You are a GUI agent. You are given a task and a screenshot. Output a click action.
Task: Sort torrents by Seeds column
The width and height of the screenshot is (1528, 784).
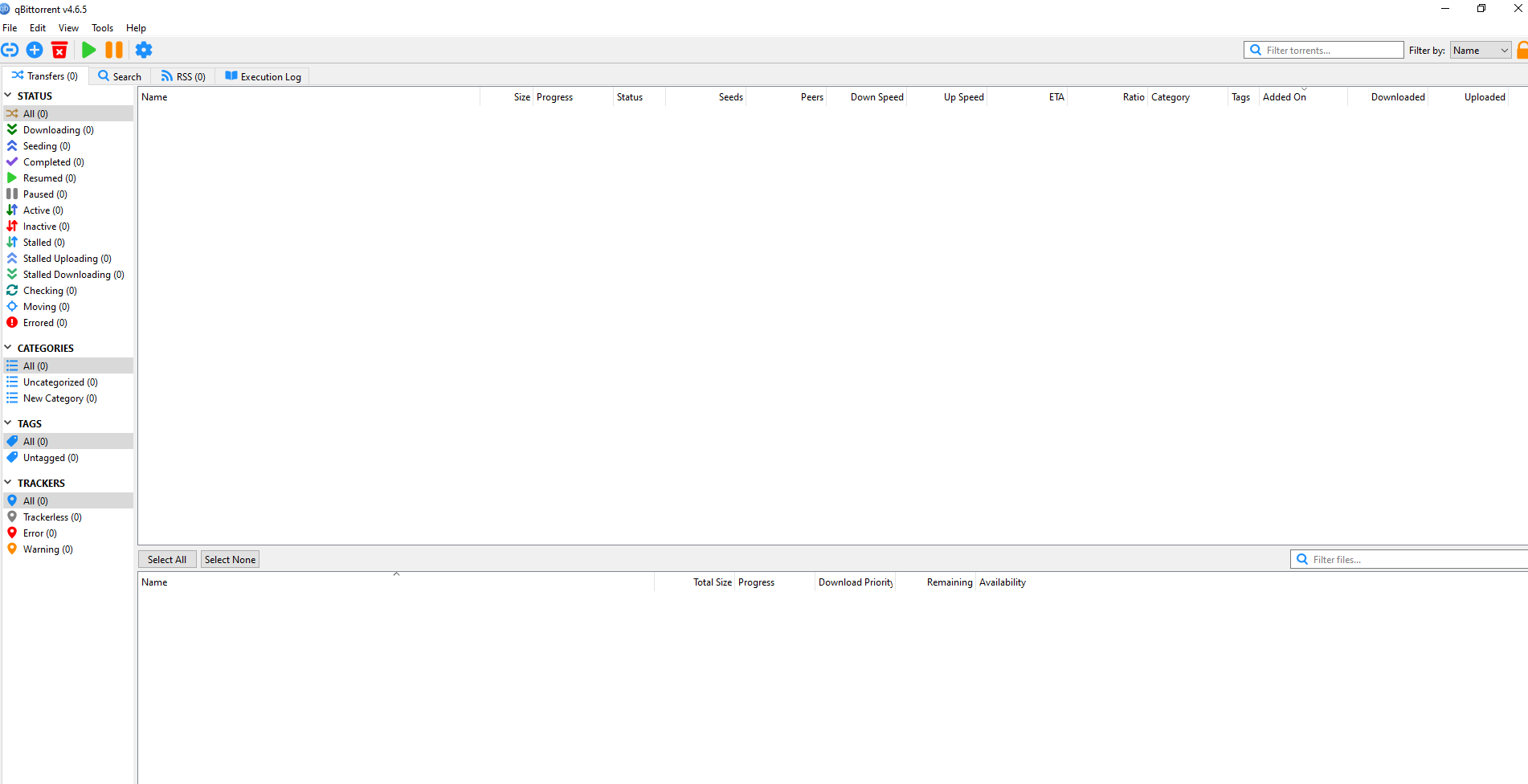706,96
